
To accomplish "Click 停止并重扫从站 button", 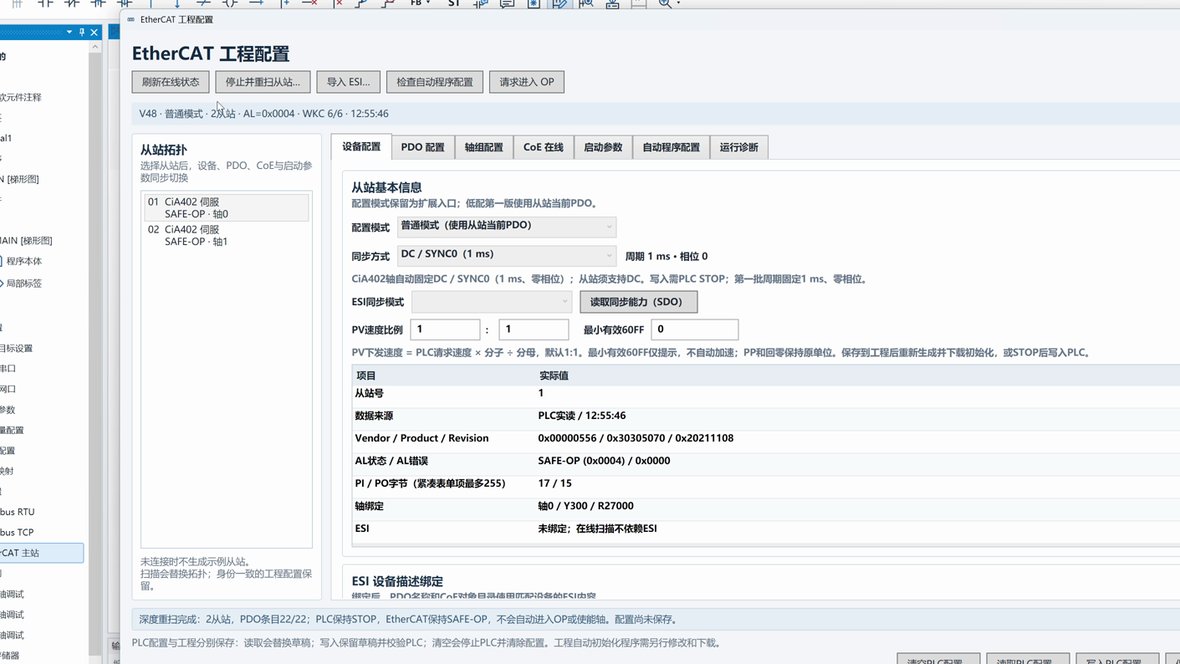I will [263, 82].
